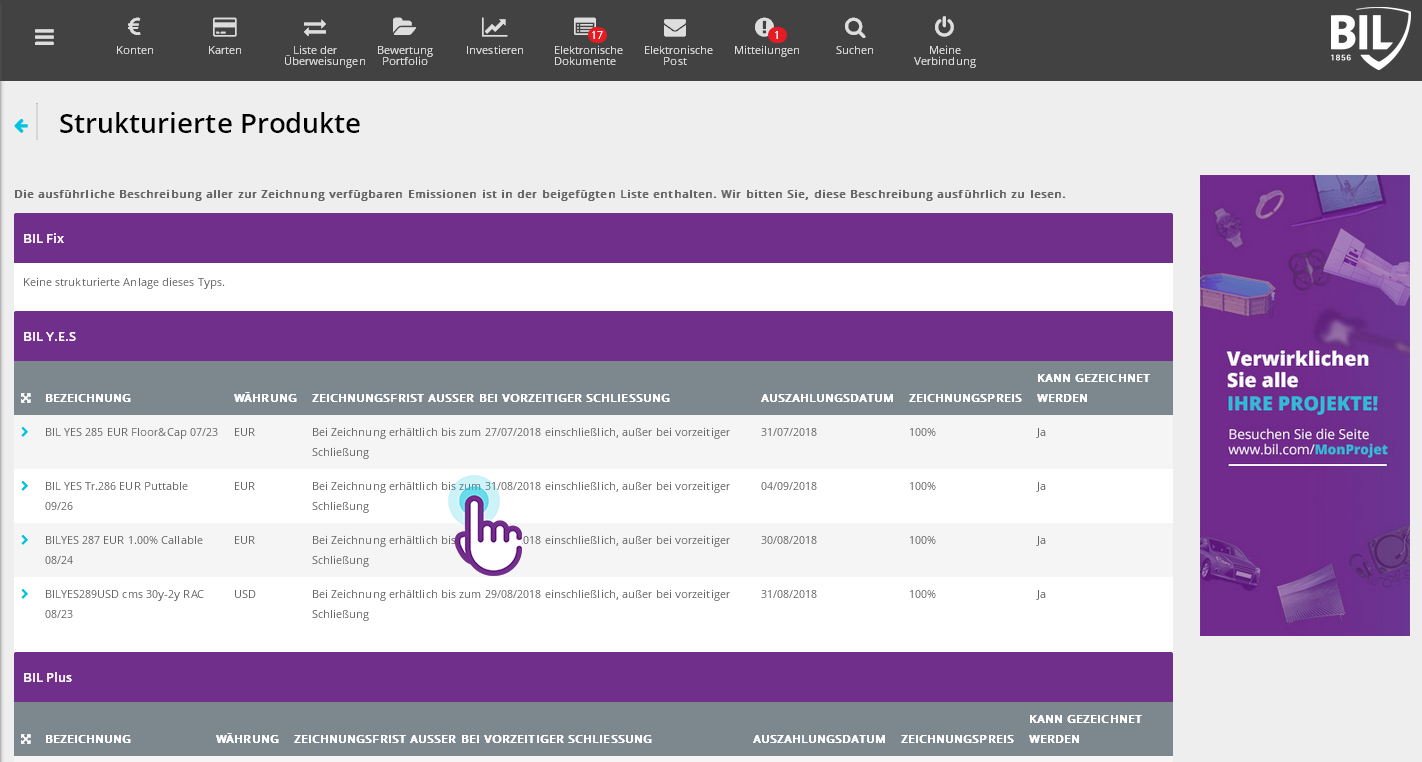Toggle expand-all icon in BIL Plus header
1422x762 pixels.
(26, 739)
